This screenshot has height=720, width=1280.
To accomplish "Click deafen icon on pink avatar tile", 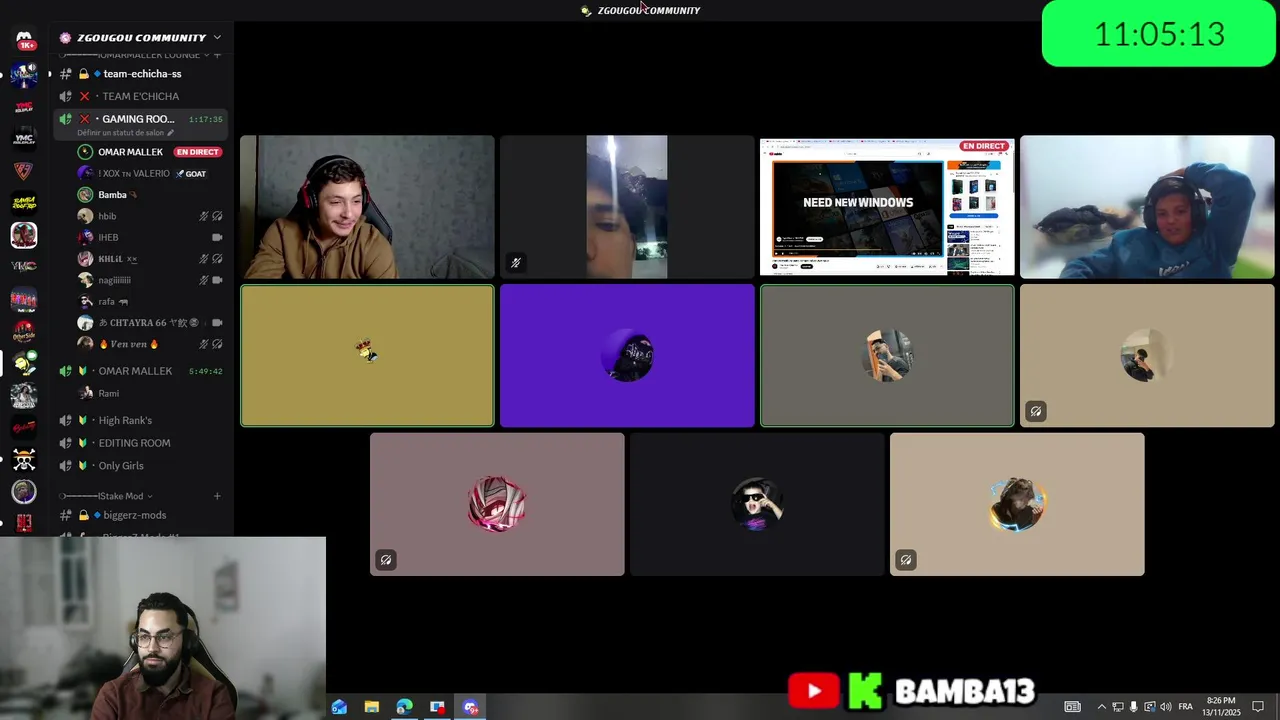I will point(385,560).
